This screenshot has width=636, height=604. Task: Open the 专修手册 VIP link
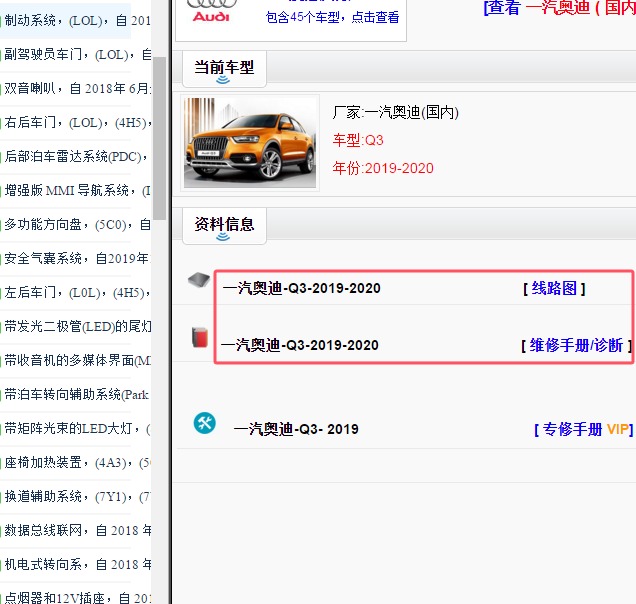pos(583,429)
